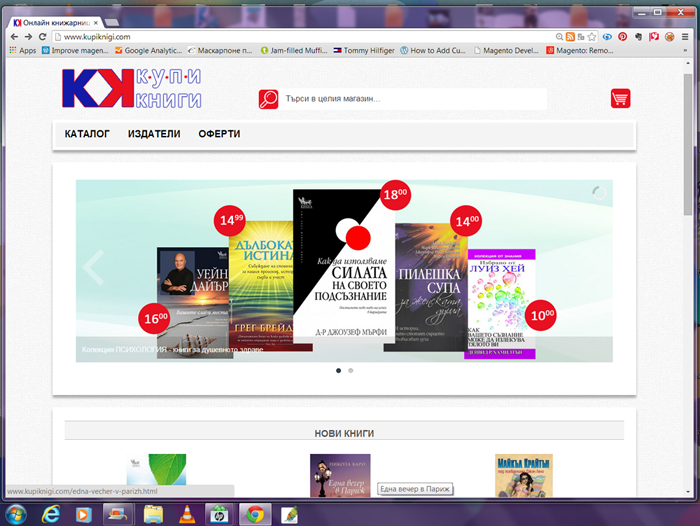700x526 pixels.
Task: Open the ИЗДАТЕЛИ menu
Action: tap(154, 134)
